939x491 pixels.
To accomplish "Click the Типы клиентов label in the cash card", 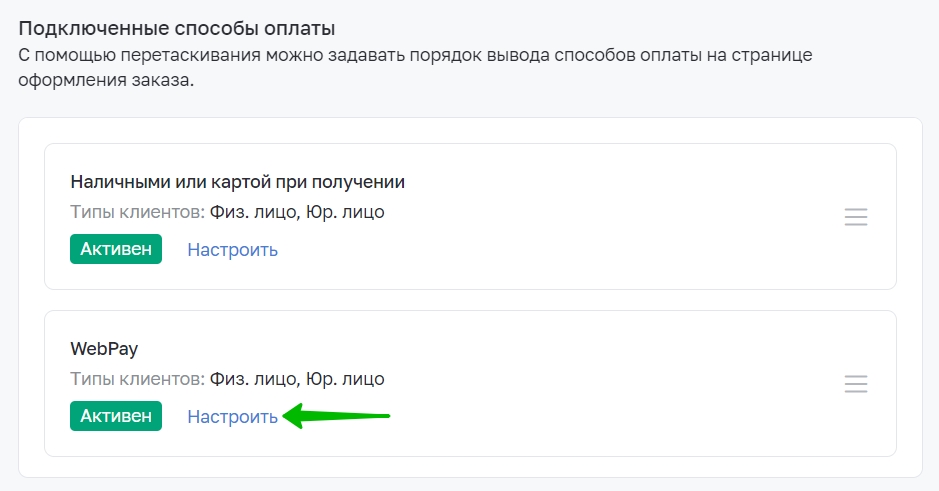I will click(138, 212).
